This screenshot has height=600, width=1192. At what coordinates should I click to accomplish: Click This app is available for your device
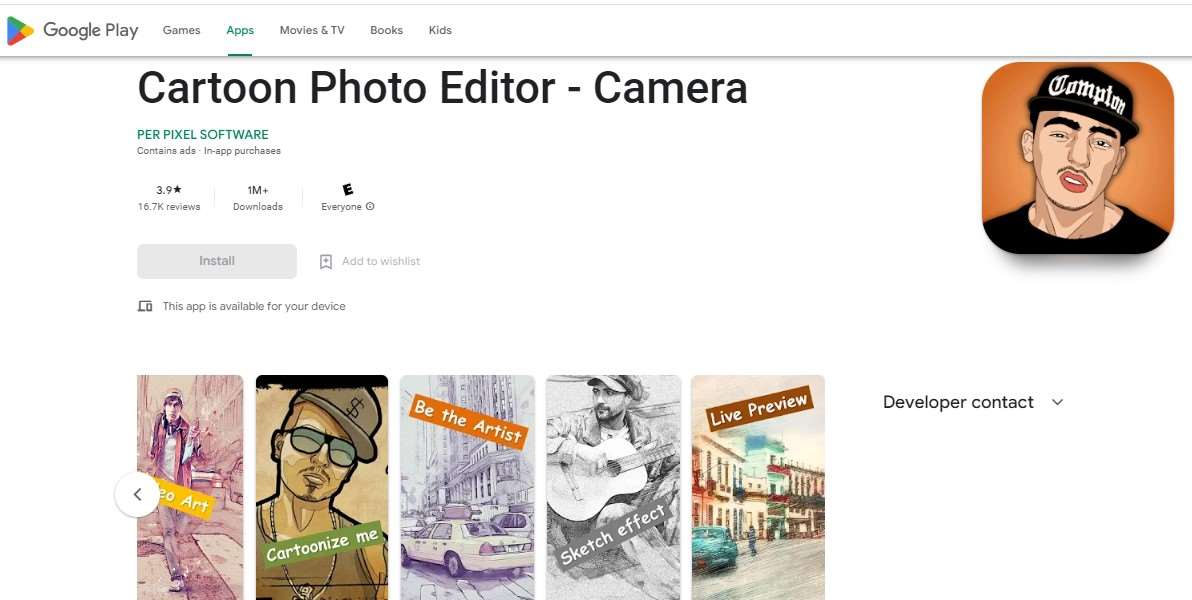(x=254, y=306)
